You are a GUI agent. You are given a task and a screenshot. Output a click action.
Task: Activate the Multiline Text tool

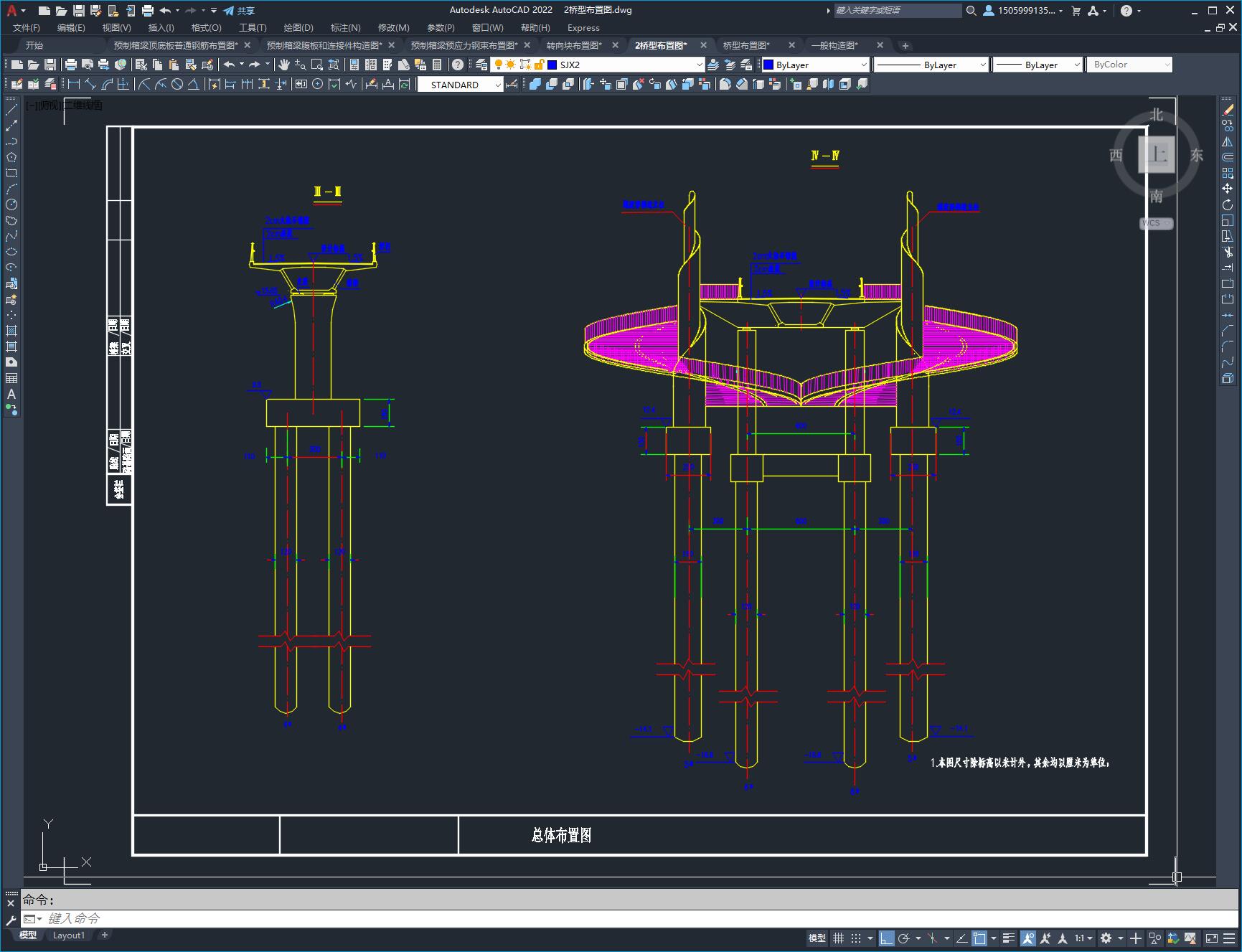click(x=11, y=394)
